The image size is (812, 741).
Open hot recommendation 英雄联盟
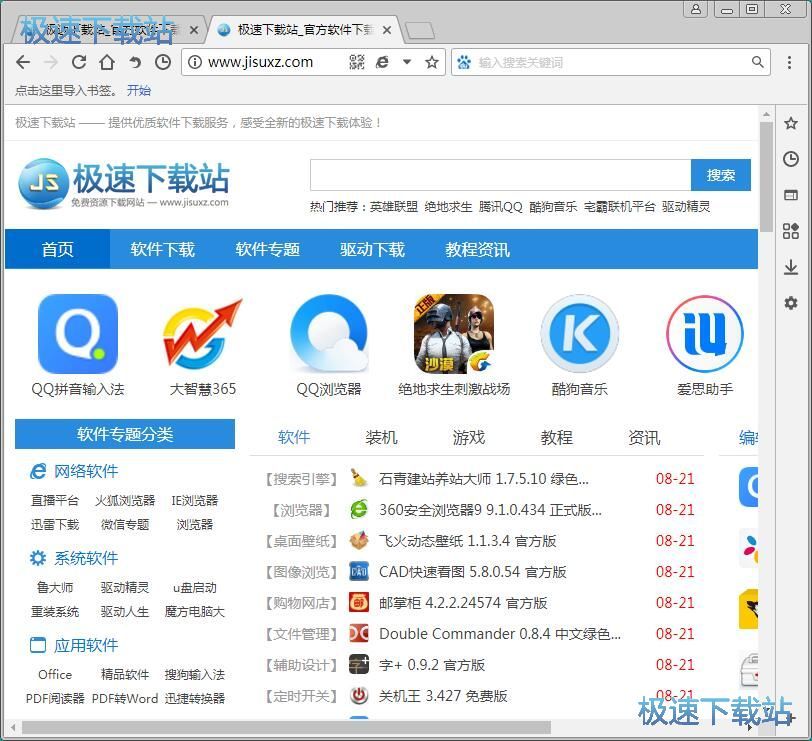[394, 207]
